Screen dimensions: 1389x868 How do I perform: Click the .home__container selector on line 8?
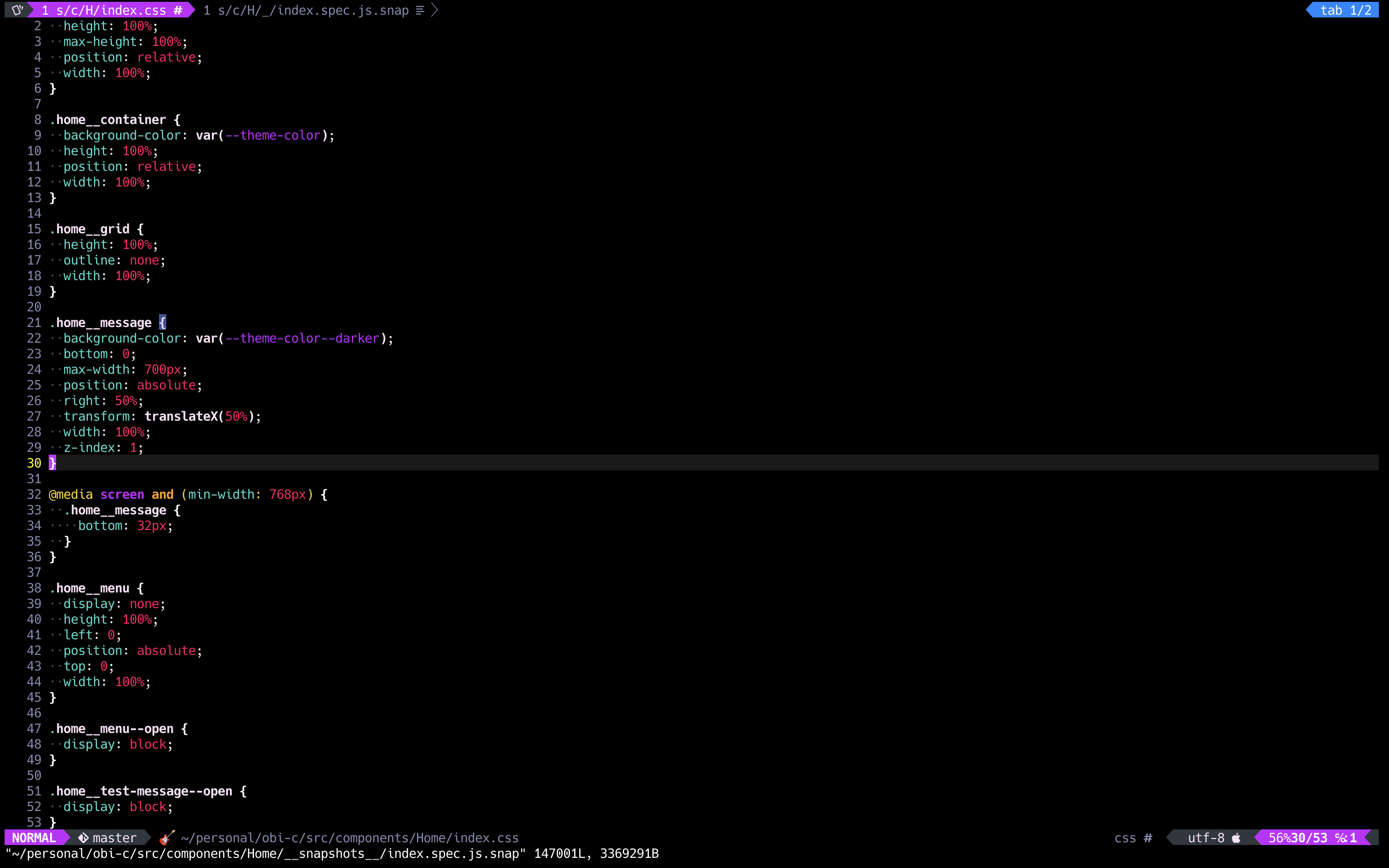(x=107, y=119)
